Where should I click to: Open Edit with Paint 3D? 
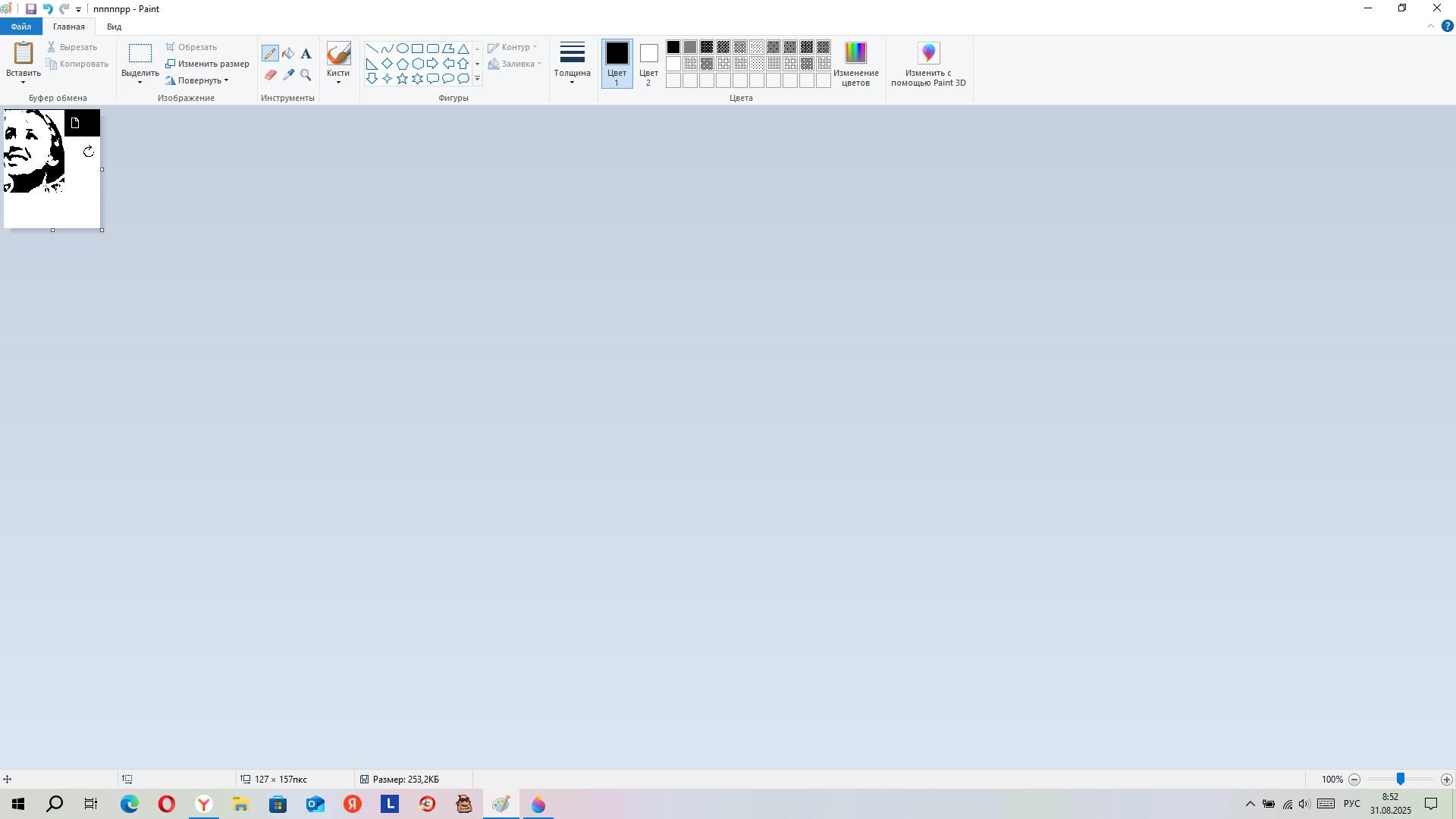pos(928,64)
